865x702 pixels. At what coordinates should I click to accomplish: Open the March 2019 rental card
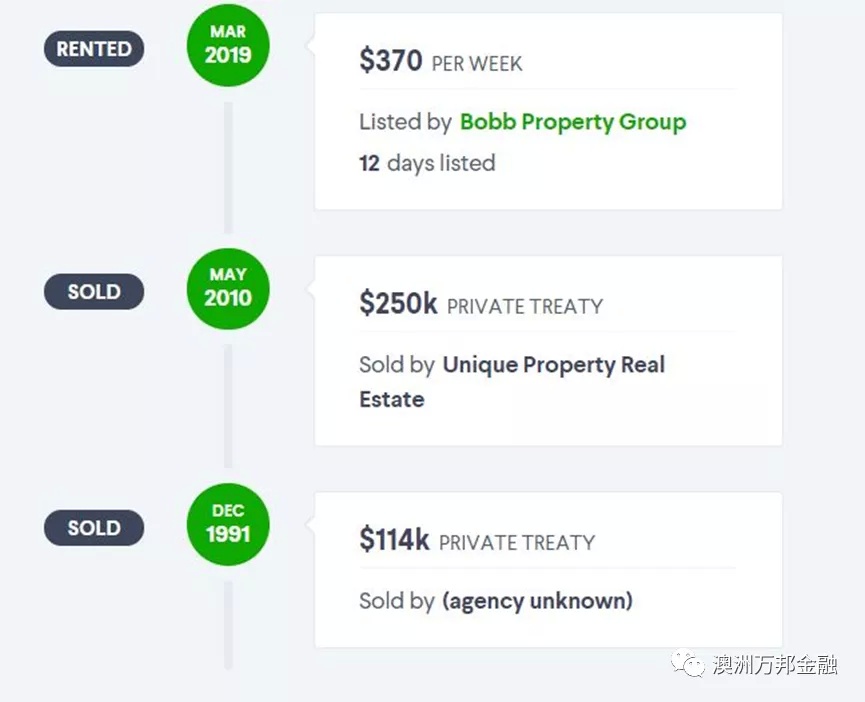coord(548,111)
